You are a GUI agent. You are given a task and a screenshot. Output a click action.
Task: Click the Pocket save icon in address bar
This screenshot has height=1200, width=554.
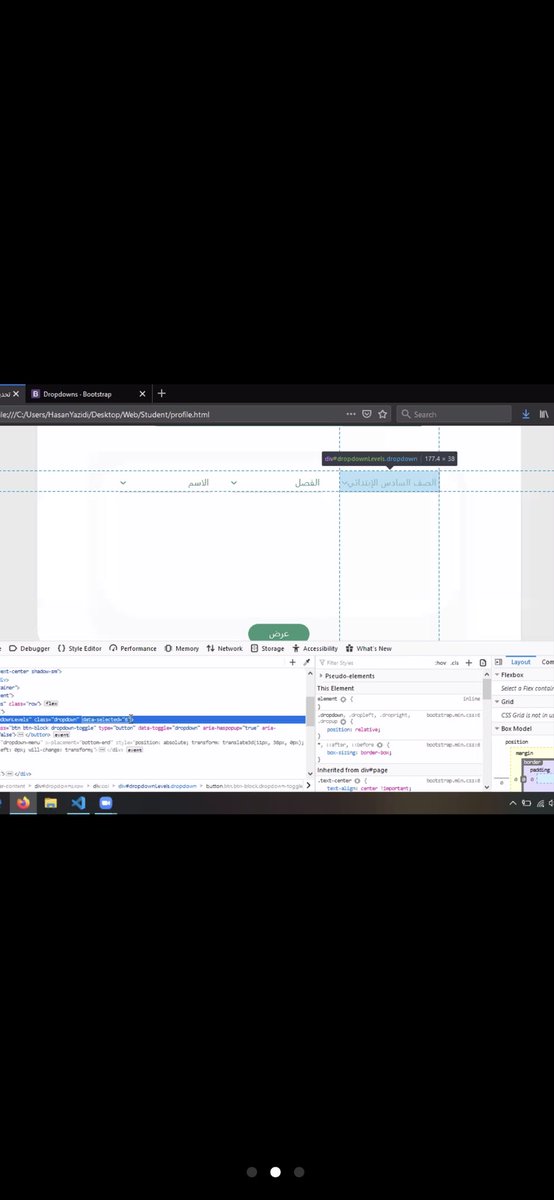[x=367, y=414]
